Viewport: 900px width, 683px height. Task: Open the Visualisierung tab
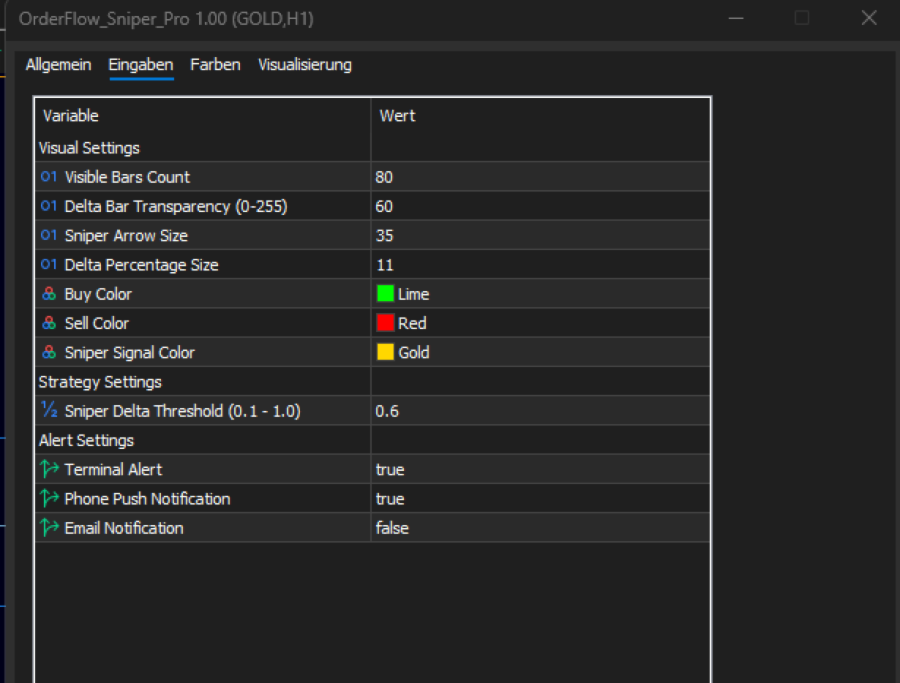coord(305,65)
